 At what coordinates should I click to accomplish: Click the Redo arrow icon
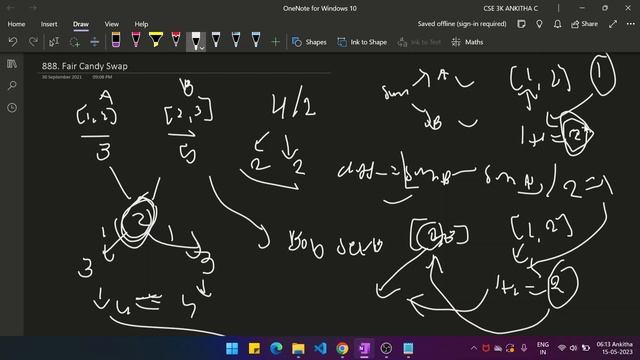33,42
